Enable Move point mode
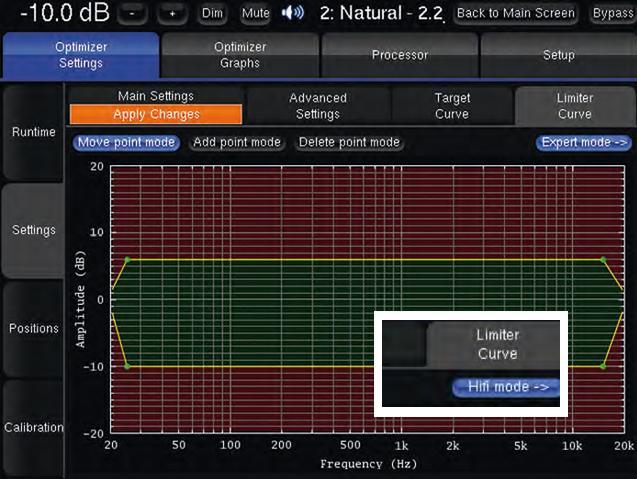The image size is (637, 479). [126, 142]
